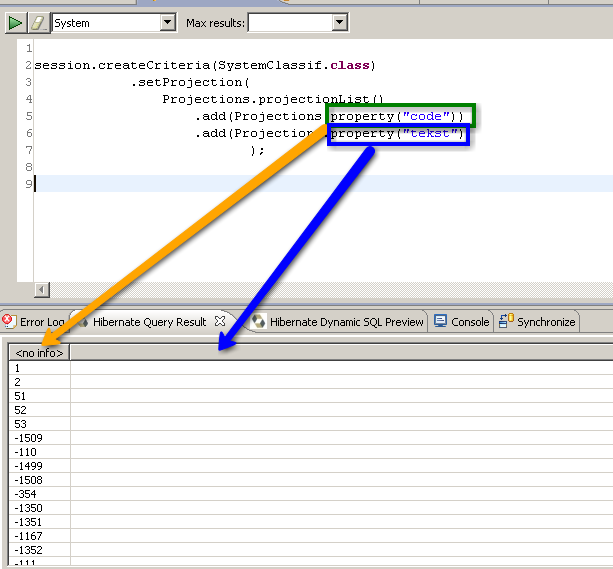Click the session.createCriteria line in editor
Screen dimensions: 613x569
point(205,65)
